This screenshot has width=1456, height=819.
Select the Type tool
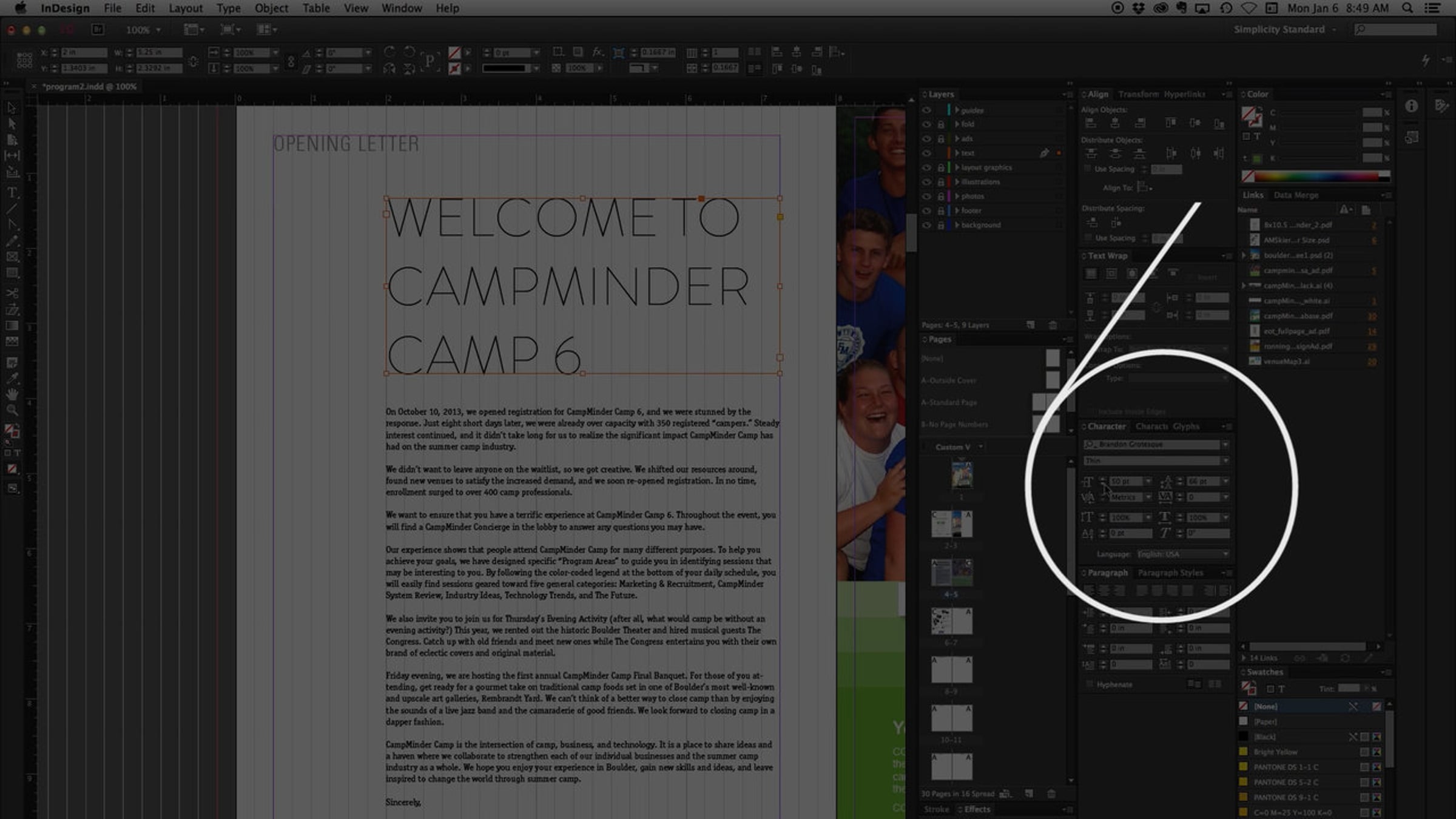[12, 193]
